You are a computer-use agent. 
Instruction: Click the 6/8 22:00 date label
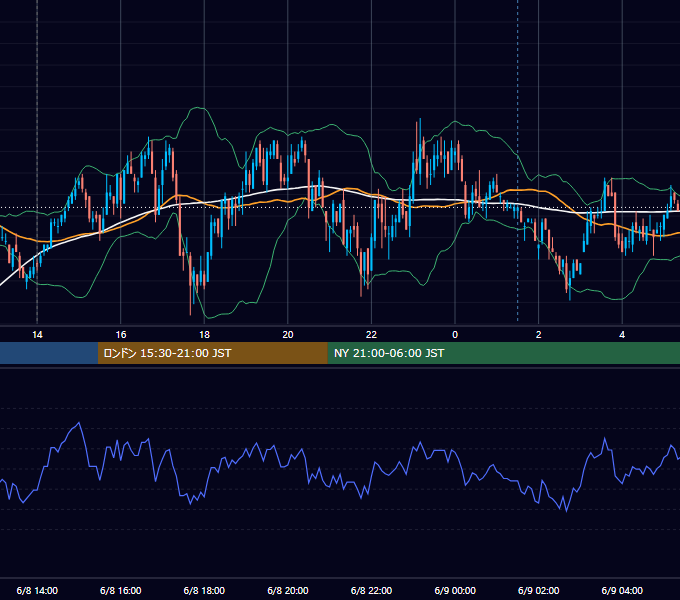point(371,590)
